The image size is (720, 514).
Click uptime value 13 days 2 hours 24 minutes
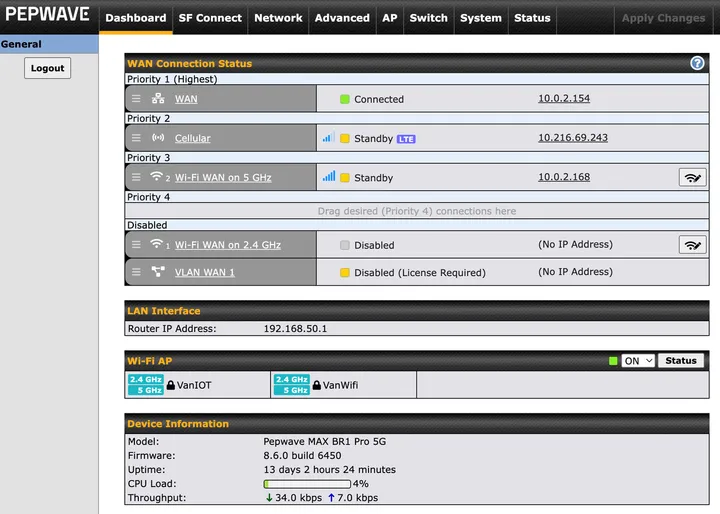tap(330, 469)
